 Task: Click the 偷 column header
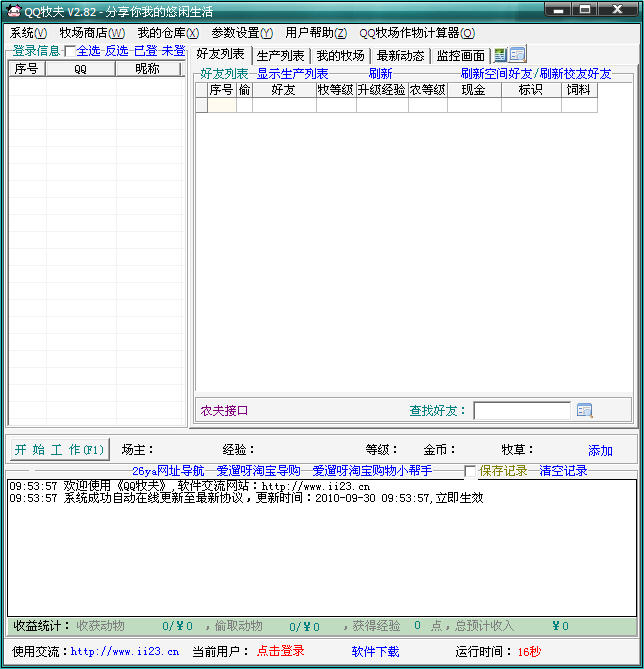pos(244,90)
